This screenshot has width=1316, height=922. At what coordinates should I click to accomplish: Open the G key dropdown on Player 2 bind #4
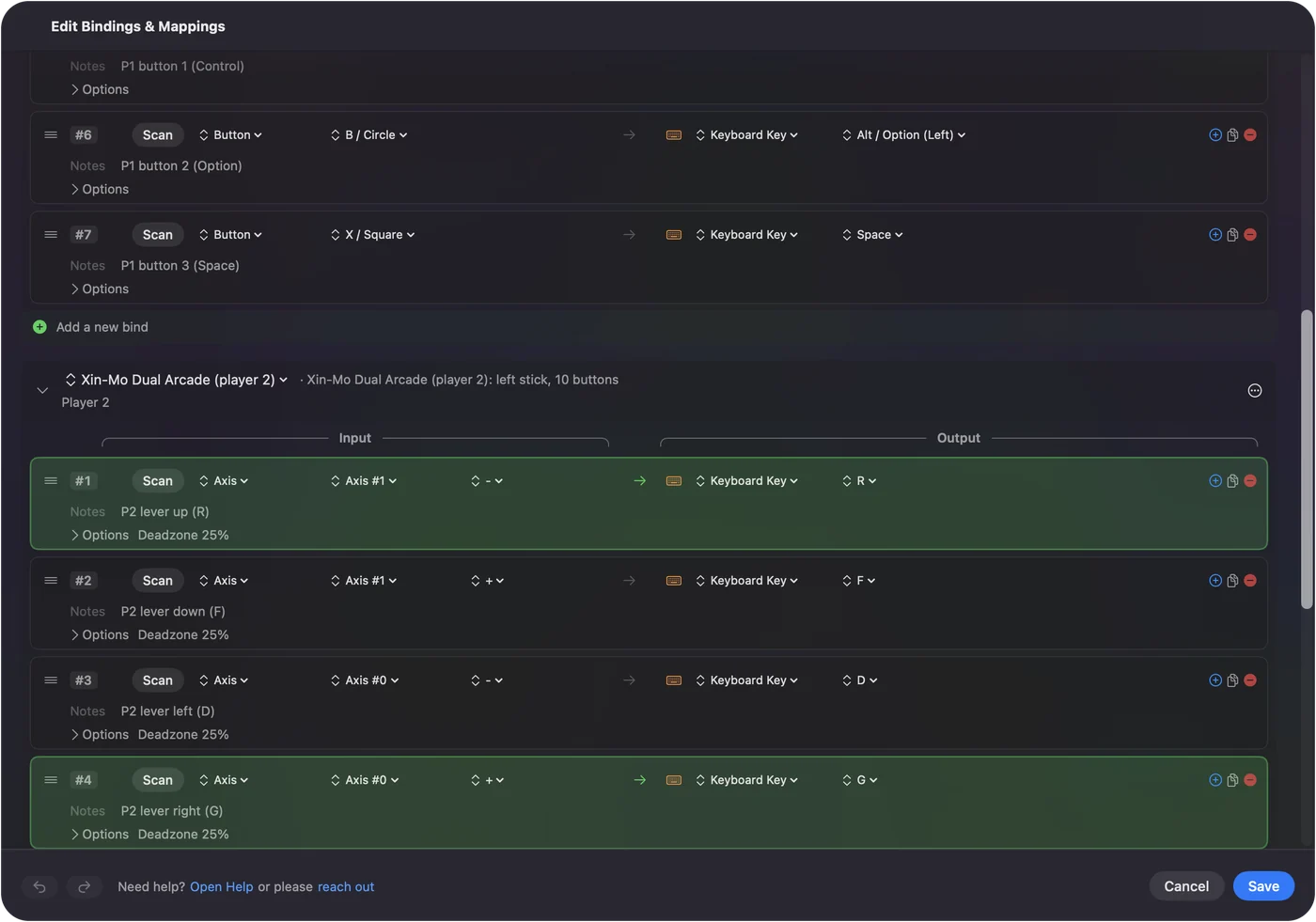point(860,780)
